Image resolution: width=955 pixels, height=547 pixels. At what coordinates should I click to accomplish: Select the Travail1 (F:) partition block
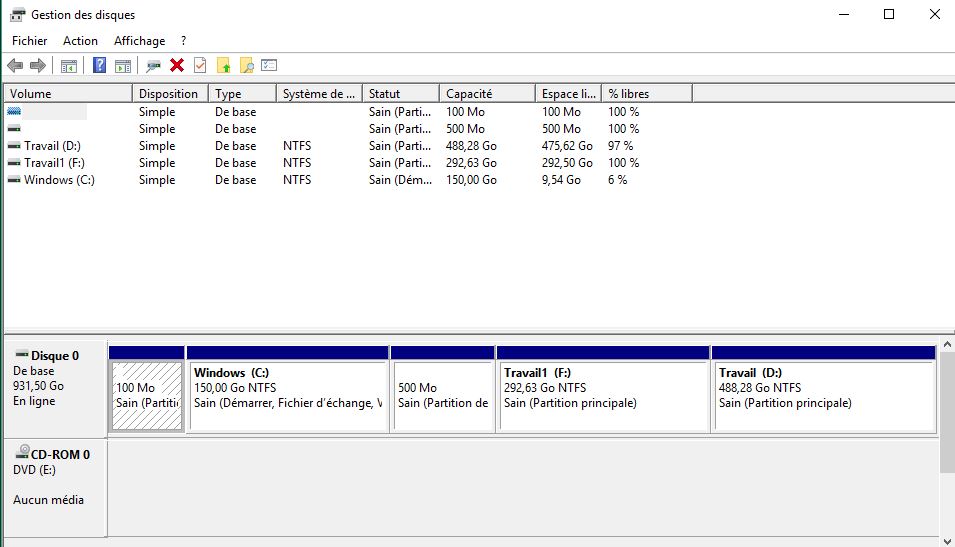[602, 396]
